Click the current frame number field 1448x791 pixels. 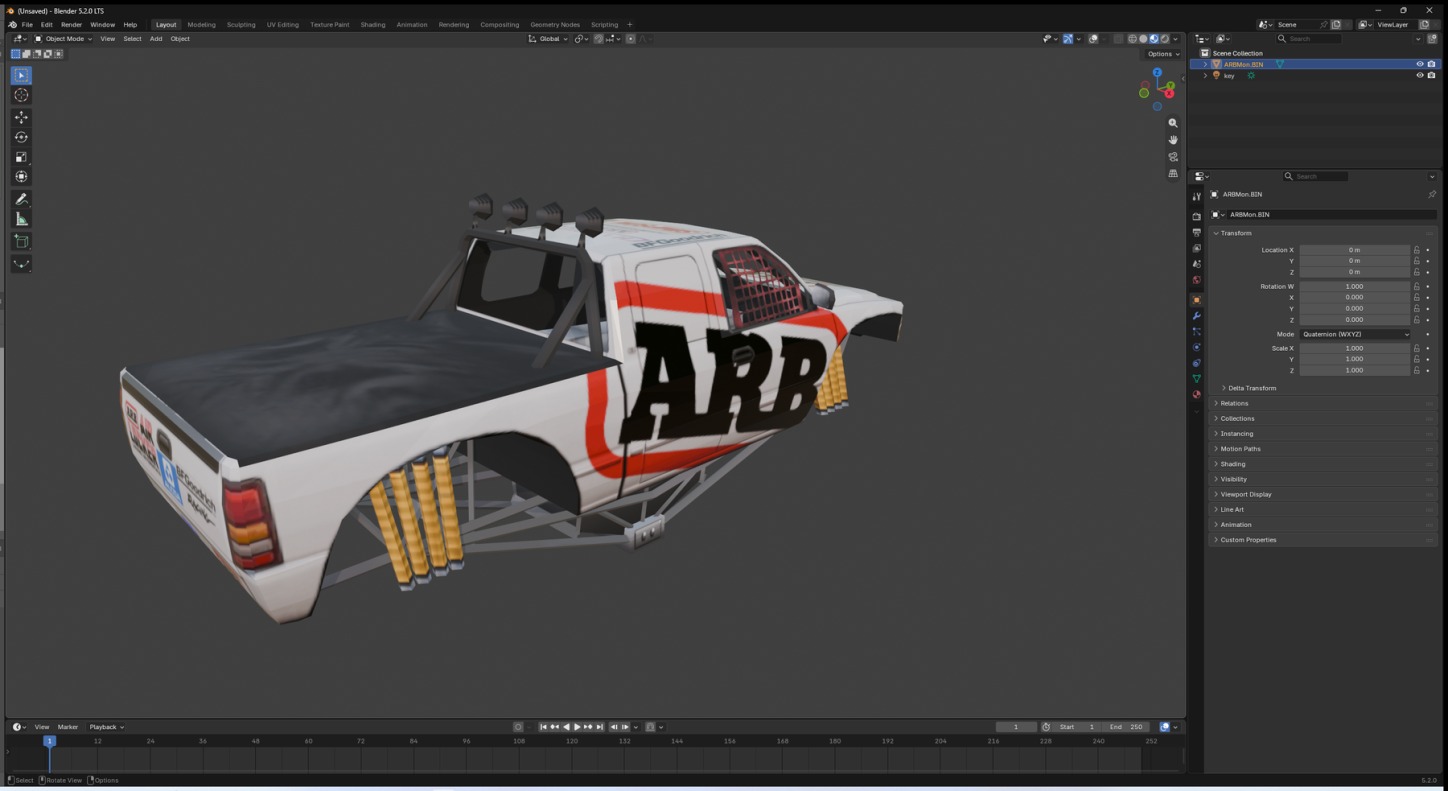click(1016, 727)
